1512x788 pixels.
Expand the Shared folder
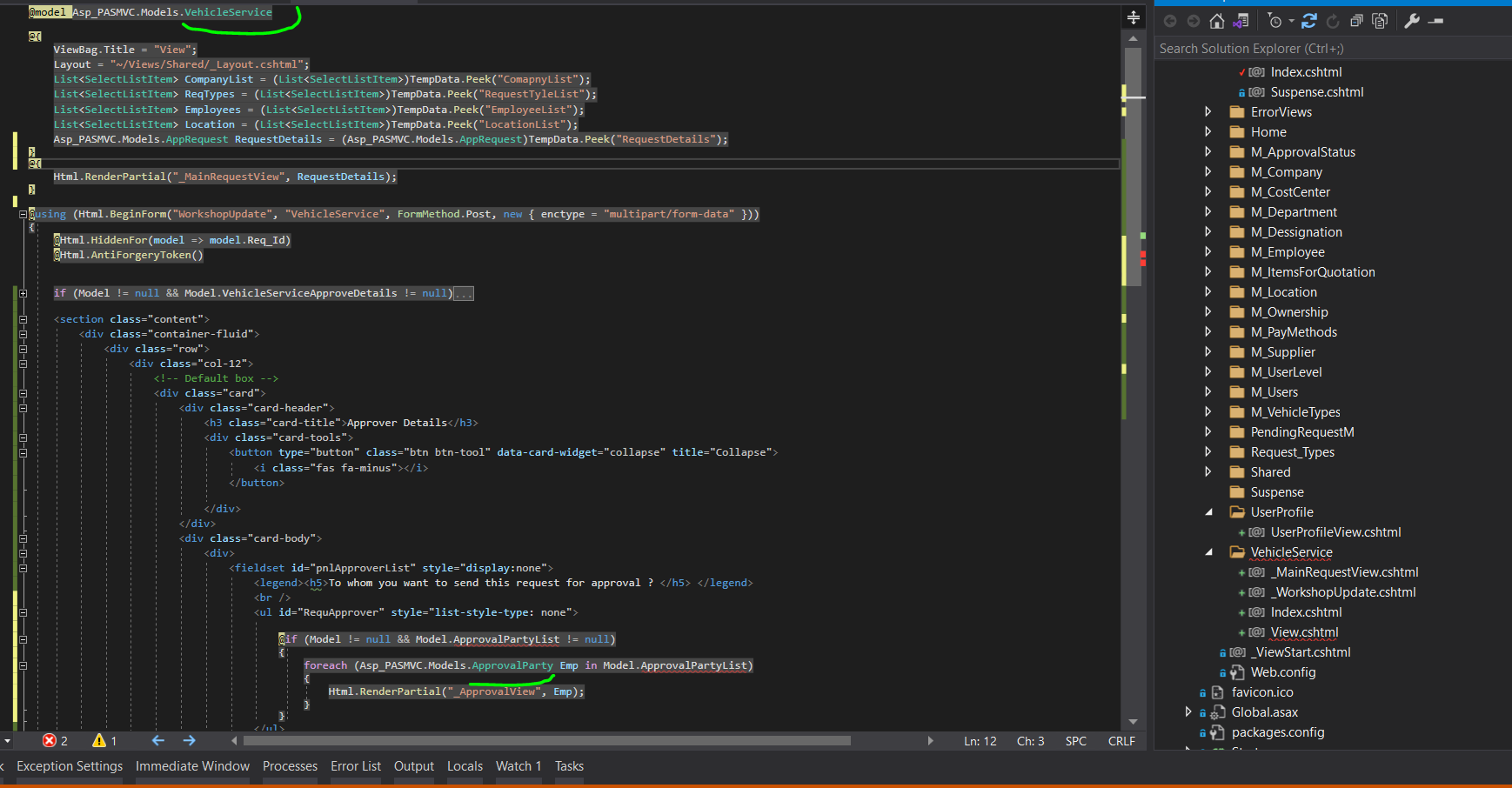point(1208,472)
